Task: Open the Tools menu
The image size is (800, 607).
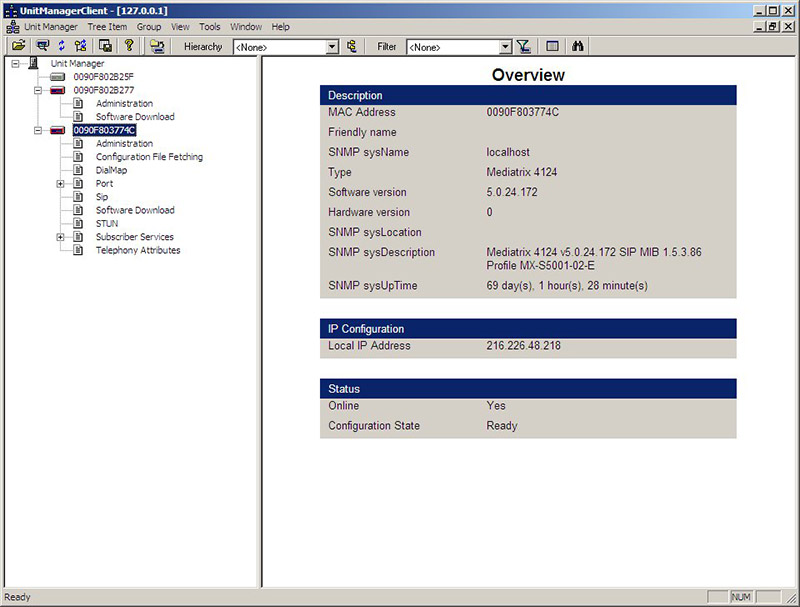Action: (x=210, y=27)
